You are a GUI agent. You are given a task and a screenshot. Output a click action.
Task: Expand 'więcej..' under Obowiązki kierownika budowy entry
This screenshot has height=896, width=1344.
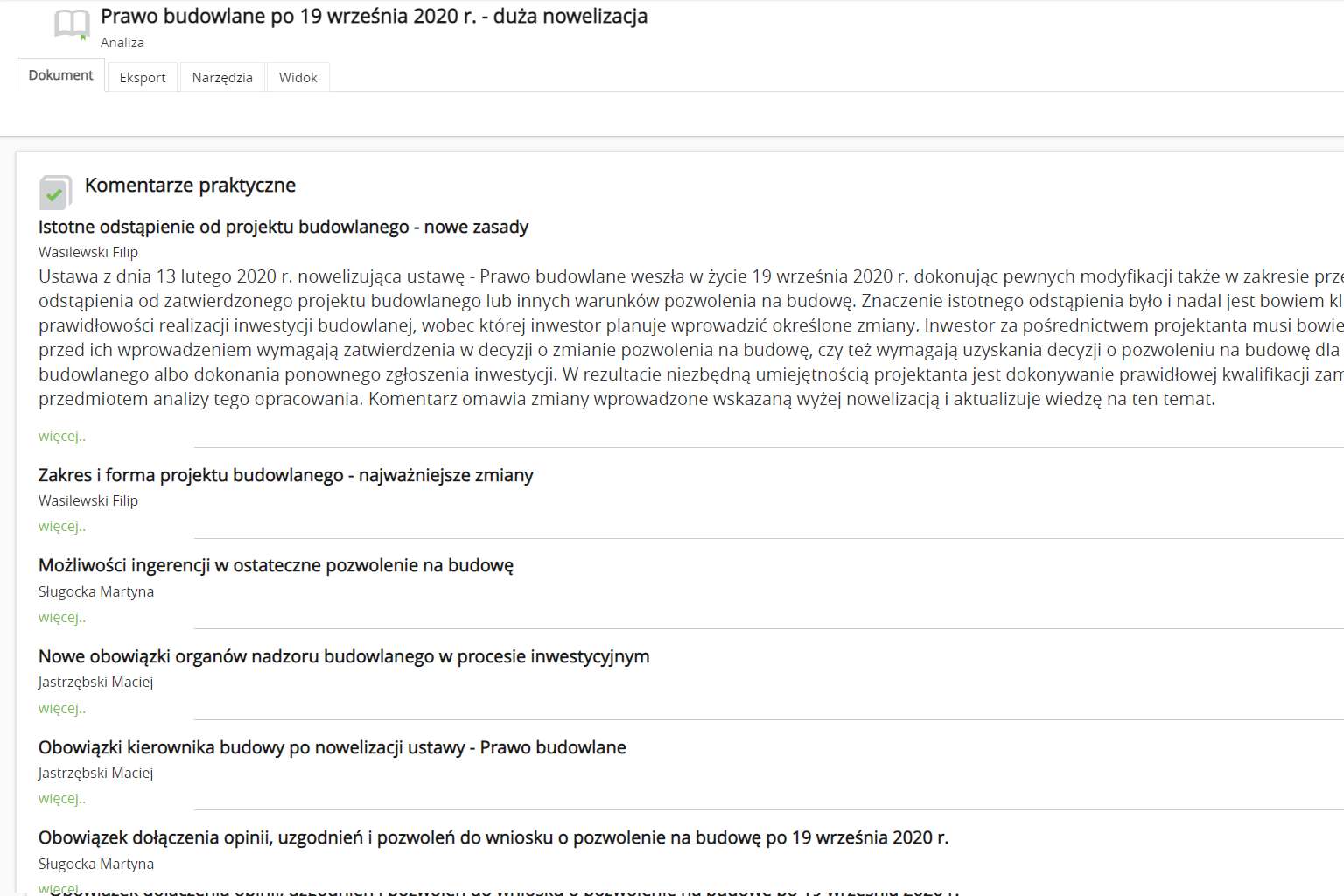click(62, 798)
